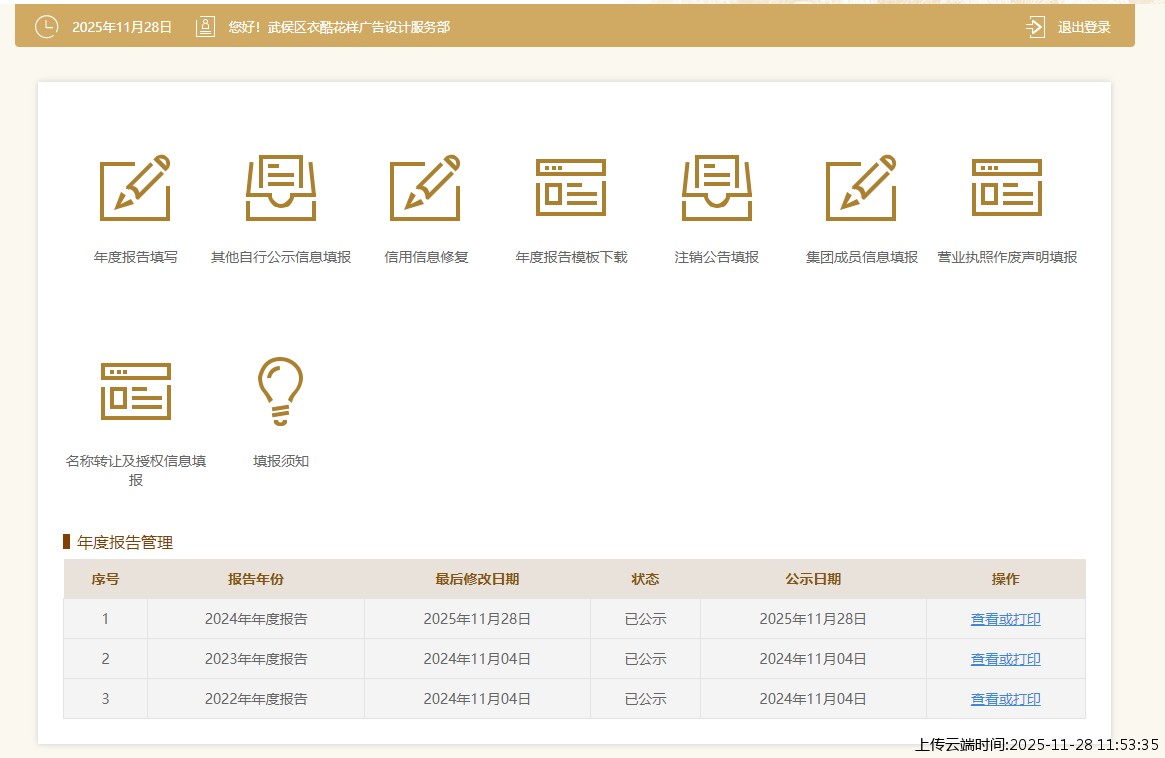Click the 年度报告模板下载 icon
1165x758 pixels.
click(x=571, y=188)
